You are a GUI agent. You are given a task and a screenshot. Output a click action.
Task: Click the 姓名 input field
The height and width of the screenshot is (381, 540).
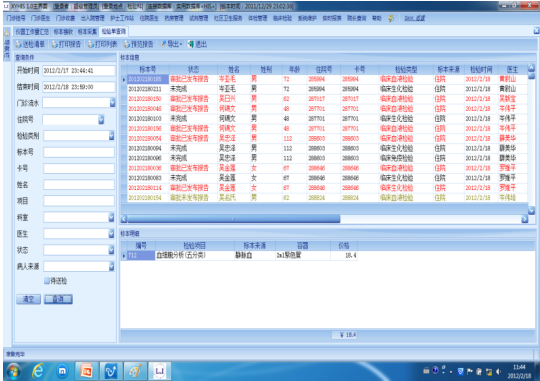79,185
